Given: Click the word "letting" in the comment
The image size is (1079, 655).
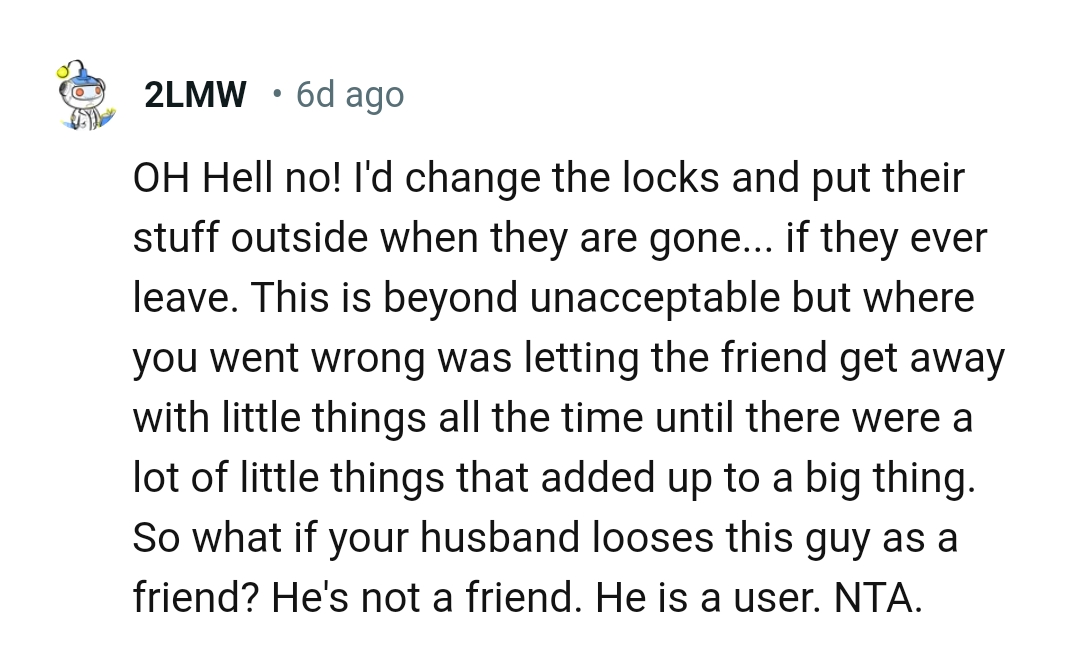Looking at the screenshot, I should coord(582,358).
